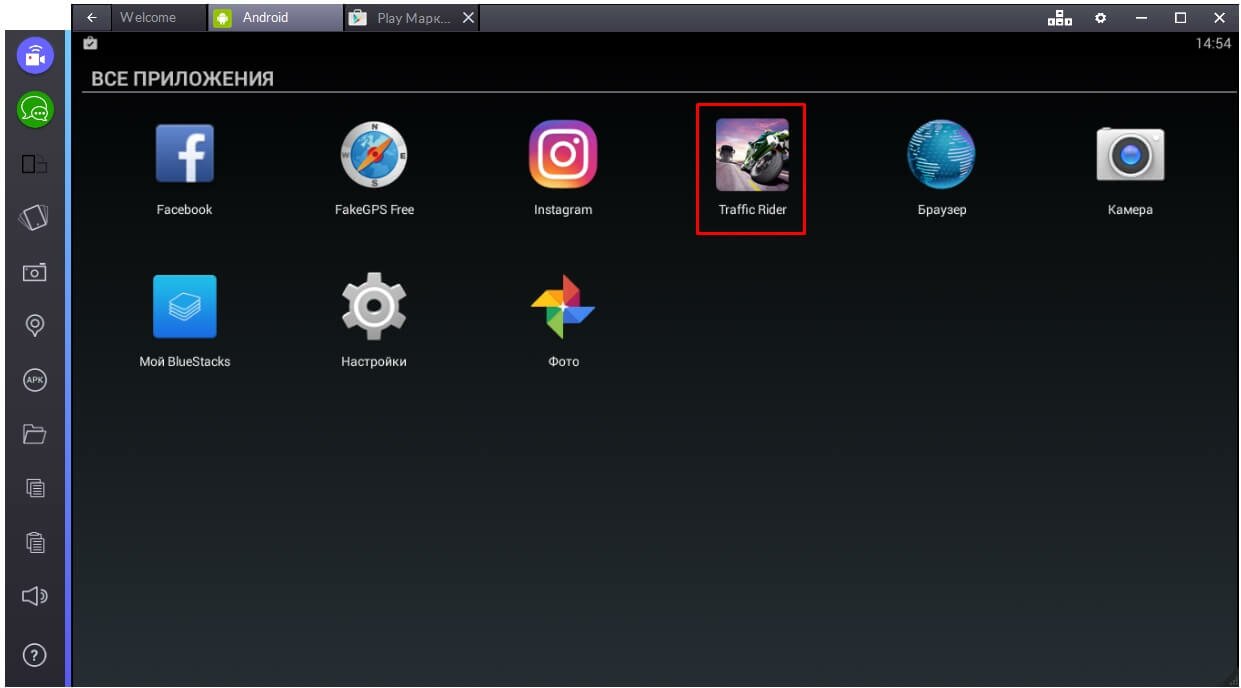
Task: Set location using the sidebar pin icon
Action: [35, 325]
